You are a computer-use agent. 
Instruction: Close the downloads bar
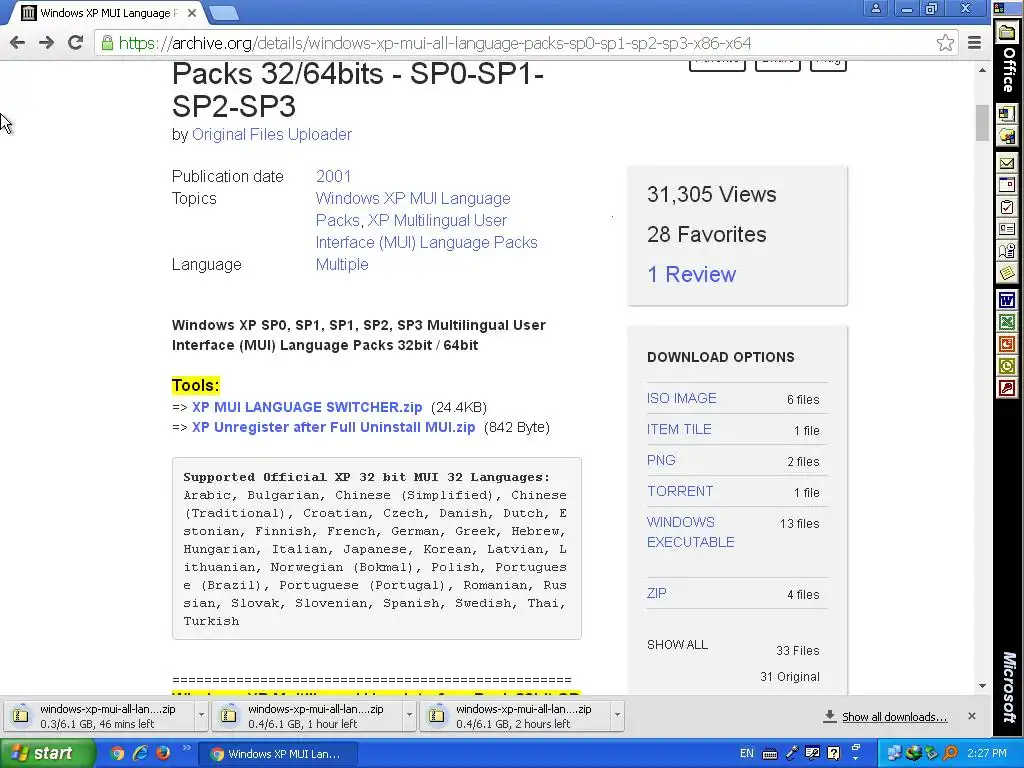point(972,716)
